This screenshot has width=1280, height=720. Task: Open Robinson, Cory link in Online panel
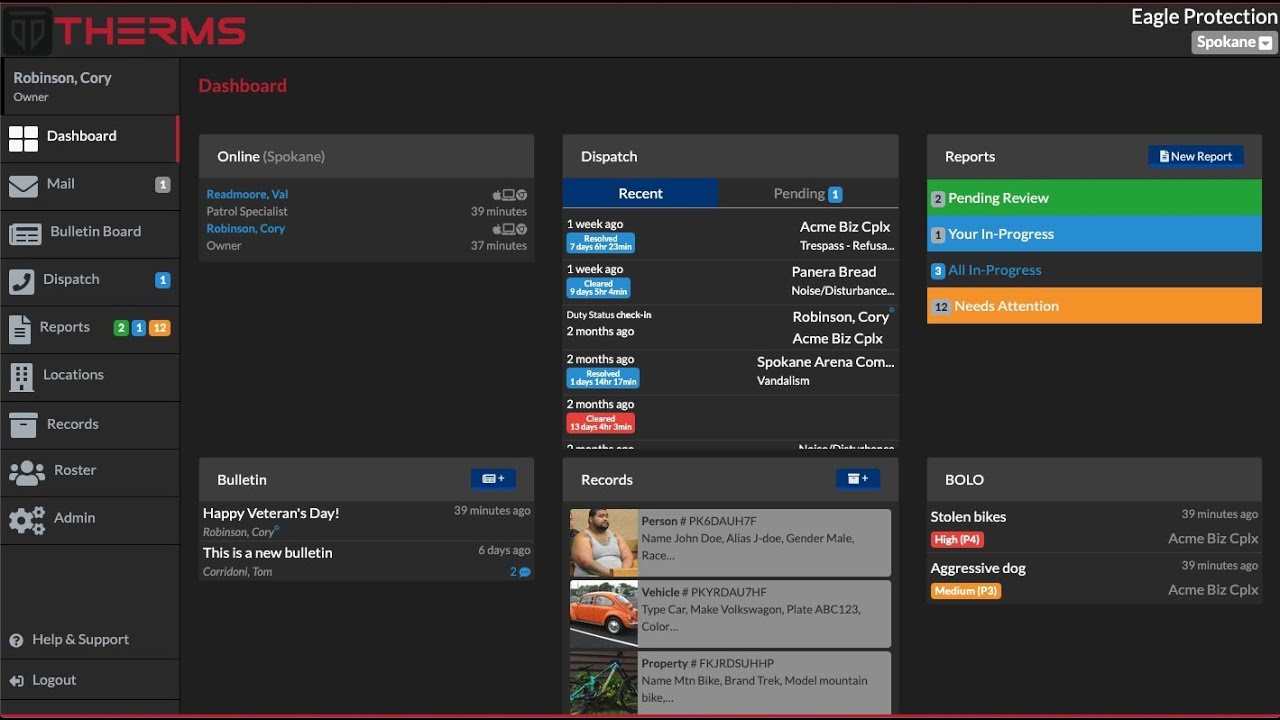tap(246, 228)
